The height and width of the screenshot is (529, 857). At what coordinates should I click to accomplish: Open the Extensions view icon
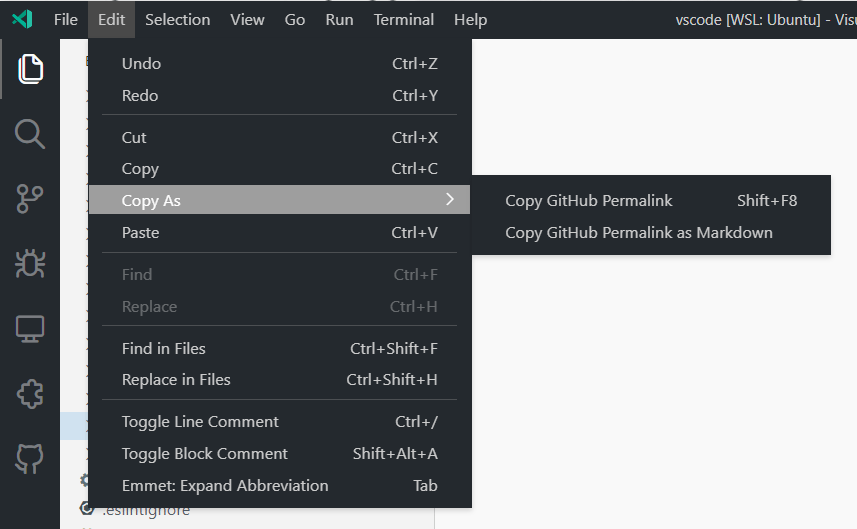(x=30, y=393)
